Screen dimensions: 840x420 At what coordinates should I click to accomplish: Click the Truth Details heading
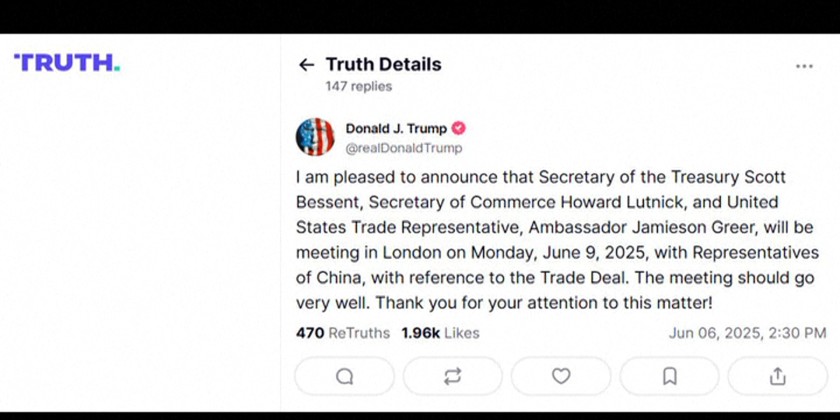383,65
